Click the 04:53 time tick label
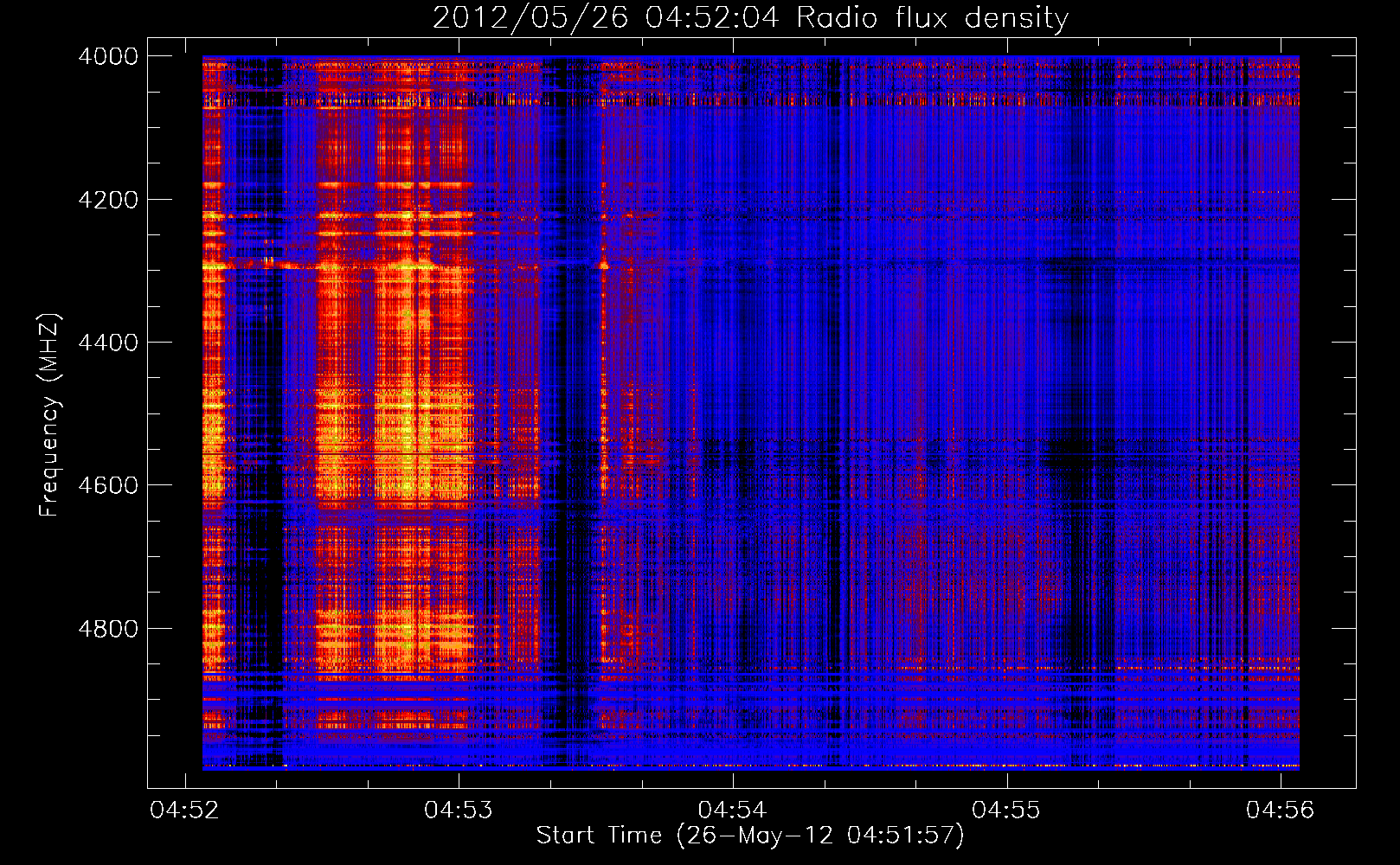The width and height of the screenshot is (1400, 865). [459, 811]
